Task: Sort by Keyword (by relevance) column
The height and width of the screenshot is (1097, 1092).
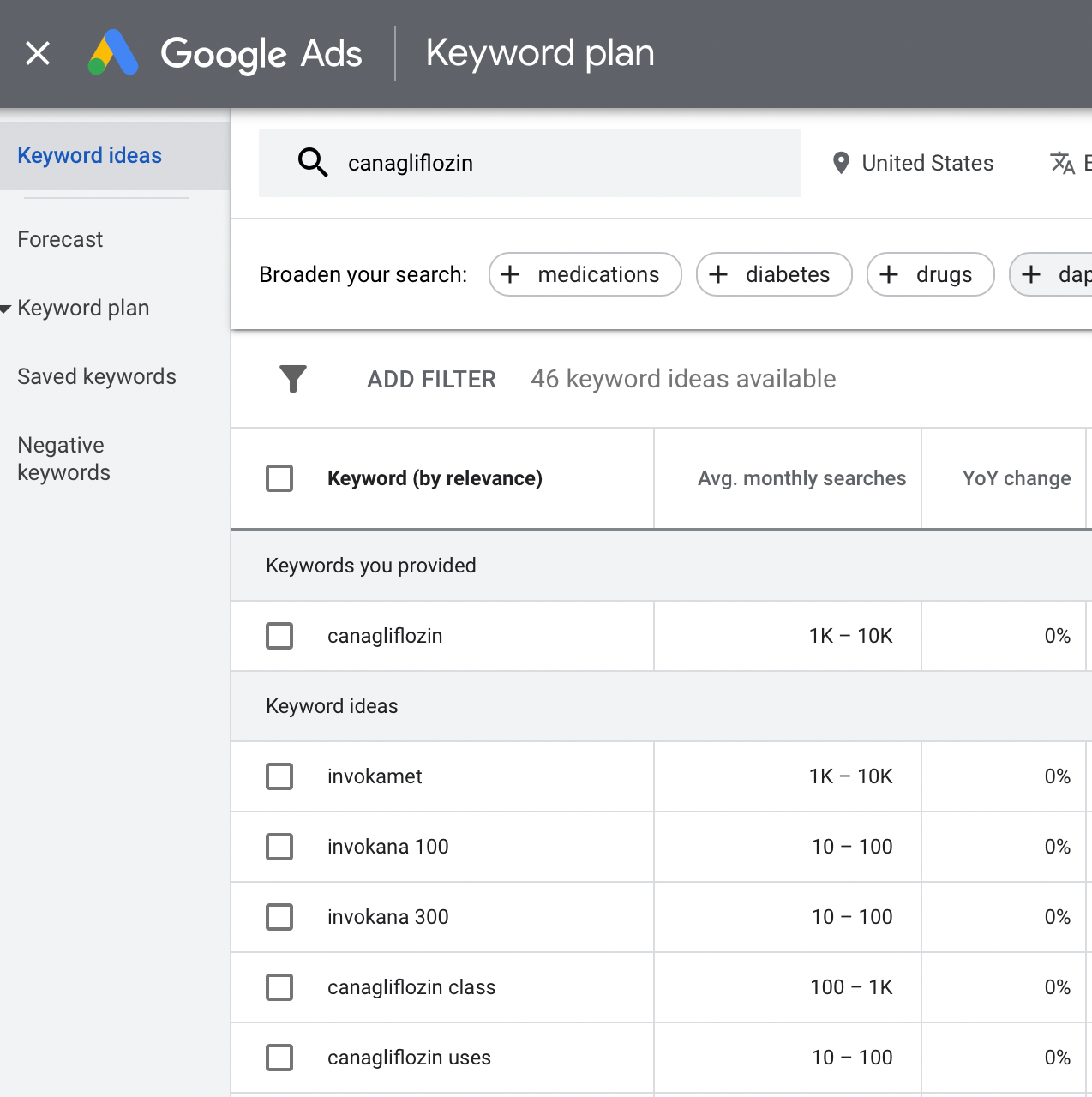Action: pos(435,478)
